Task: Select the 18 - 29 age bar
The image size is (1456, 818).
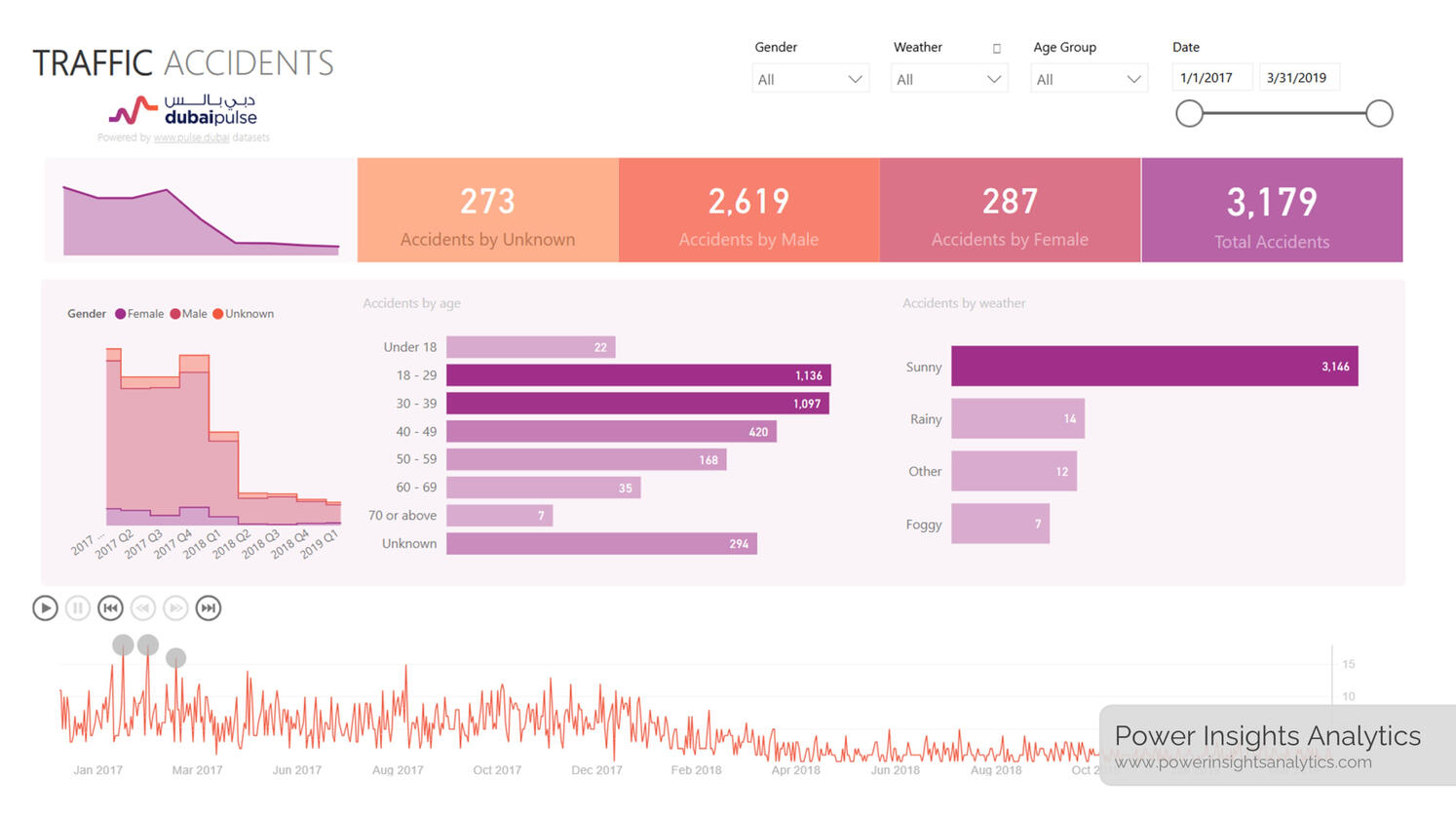Action: point(637,375)
